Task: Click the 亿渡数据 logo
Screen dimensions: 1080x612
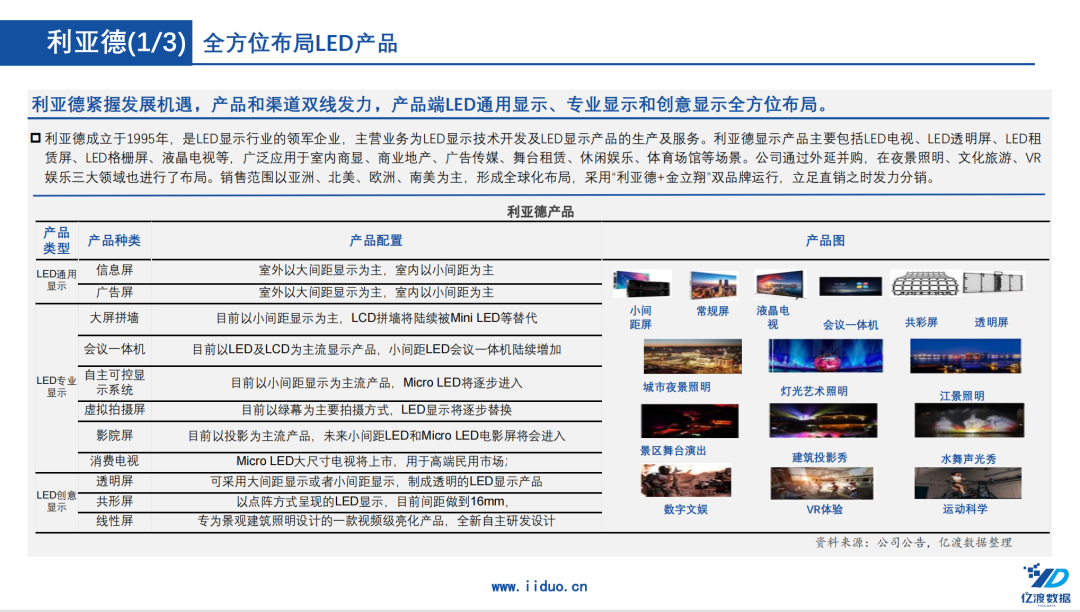Action: (x=1046, y=584)
